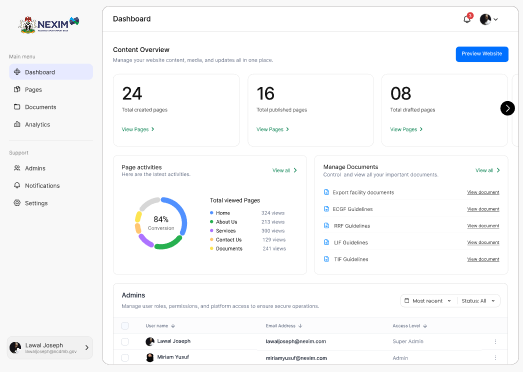Click the 84% Conversion donut chart
This screenshot has height=372, width=524.
click(x=161, y=223)
